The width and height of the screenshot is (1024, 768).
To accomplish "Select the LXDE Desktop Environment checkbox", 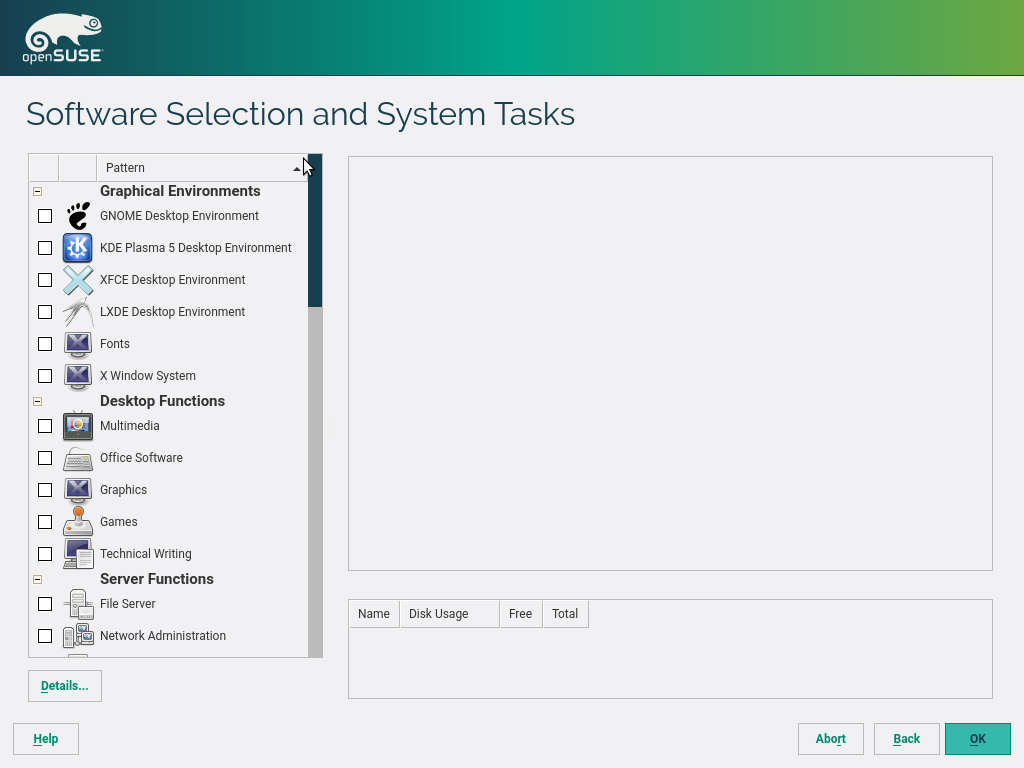I will [x=45, y=312].
